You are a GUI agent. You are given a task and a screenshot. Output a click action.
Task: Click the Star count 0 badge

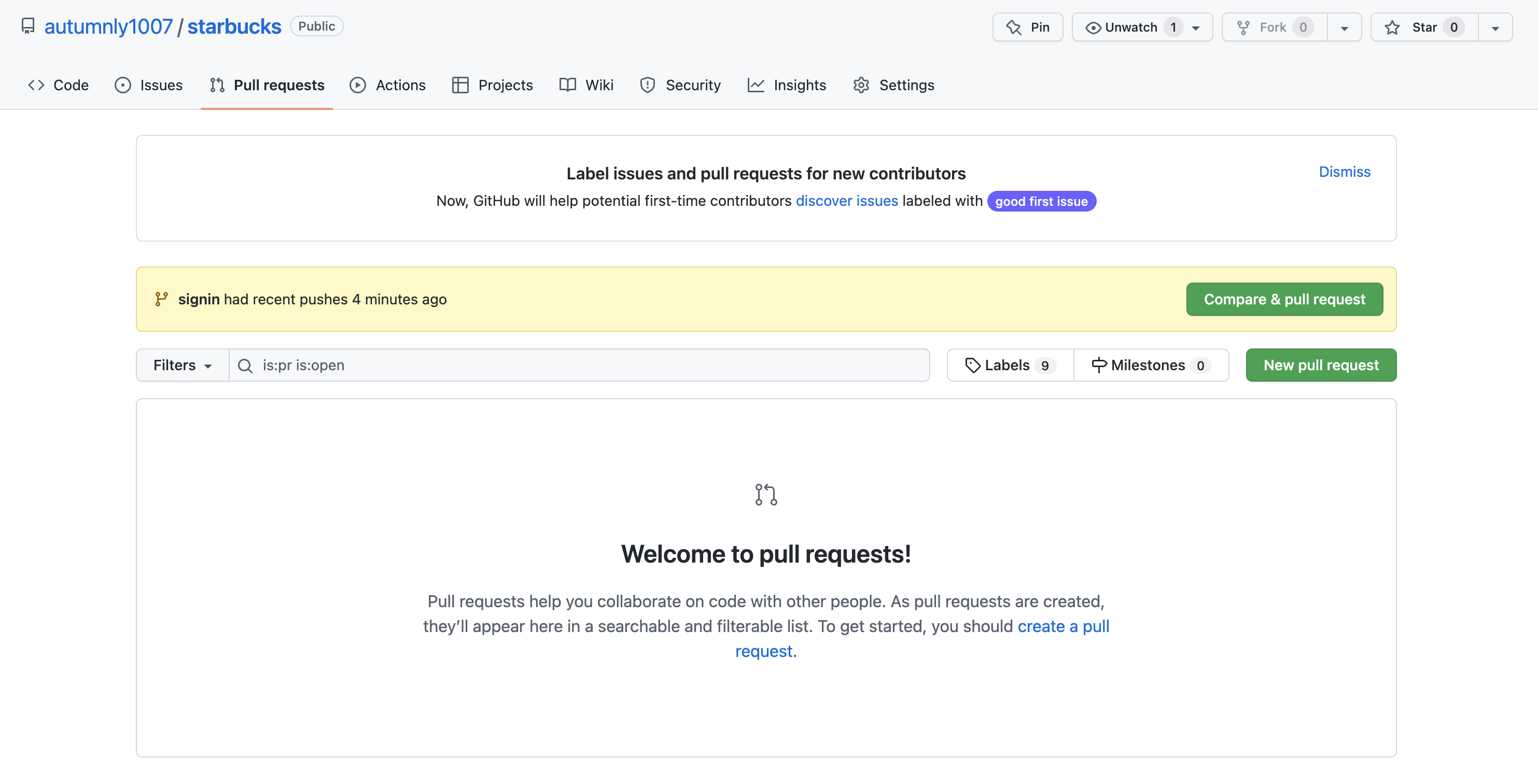click(x=1453, y=27)
